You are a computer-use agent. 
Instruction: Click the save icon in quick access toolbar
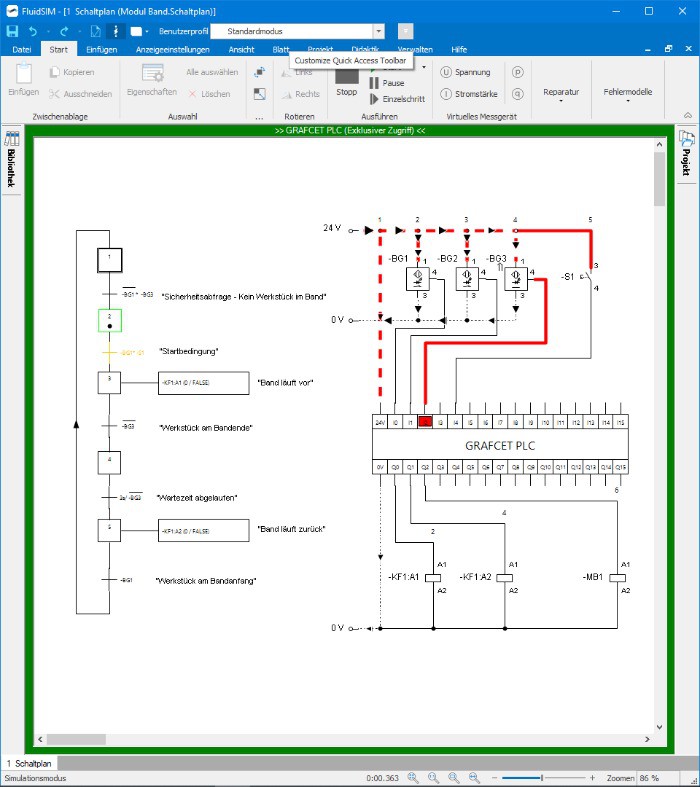[12, 31]
